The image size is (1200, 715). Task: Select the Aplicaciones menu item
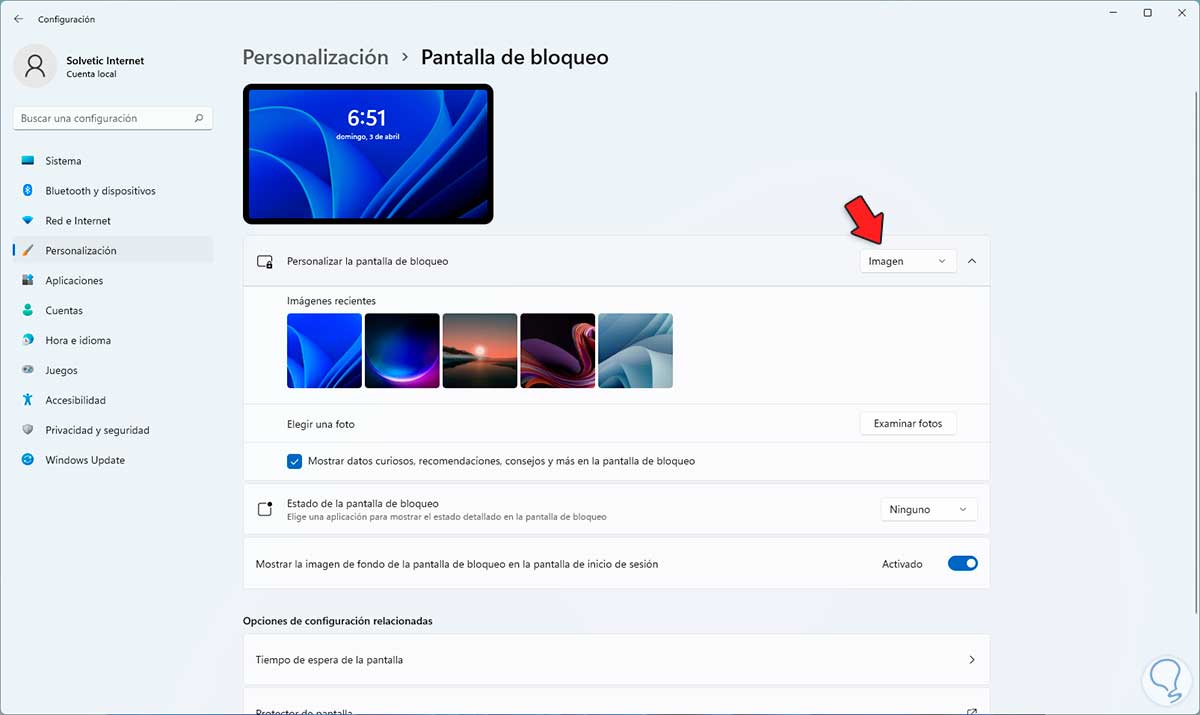113,281
